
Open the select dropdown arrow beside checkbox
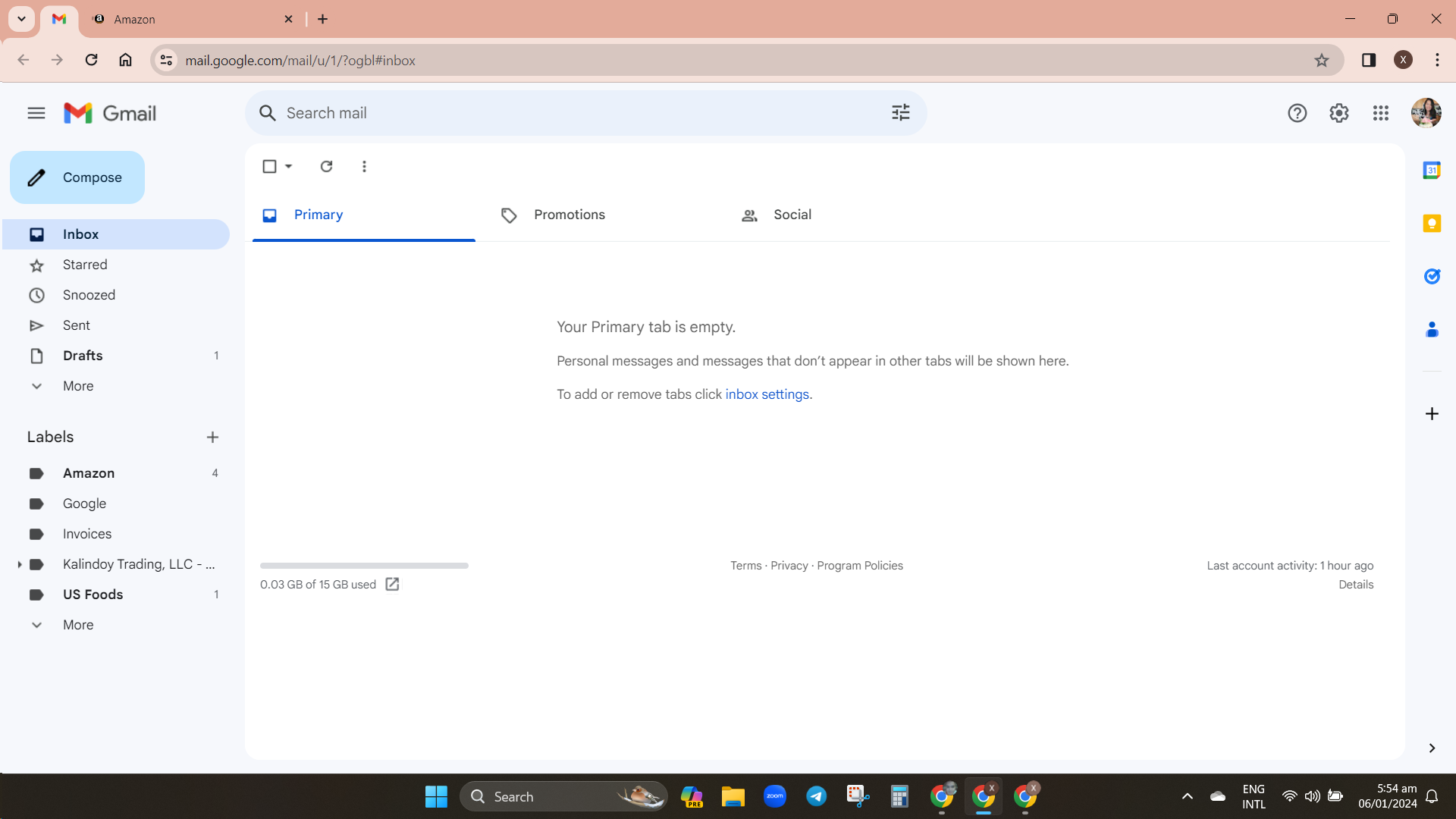[288, 166]
